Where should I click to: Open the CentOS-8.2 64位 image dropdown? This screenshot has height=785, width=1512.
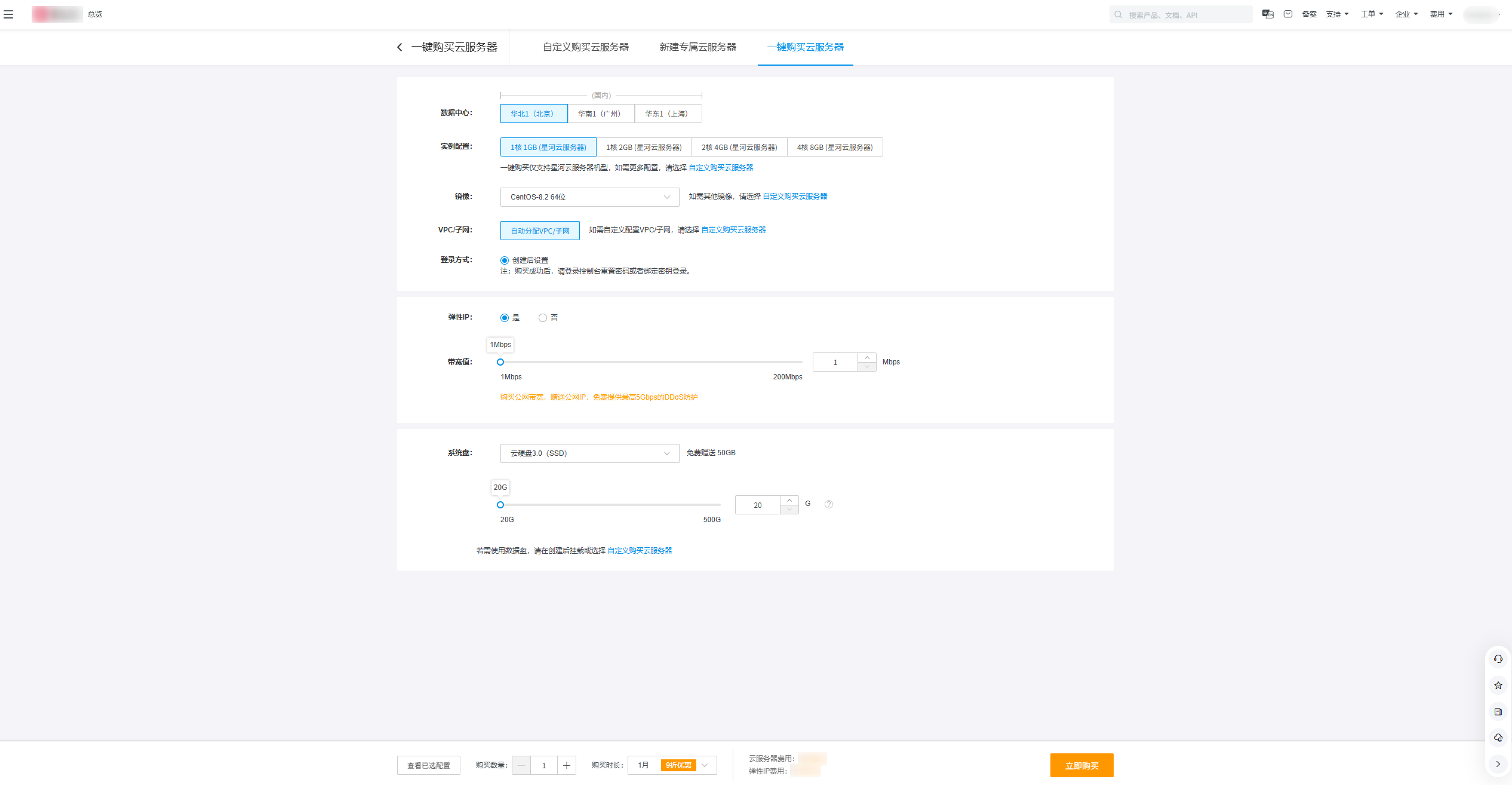(x=589, y=197)
